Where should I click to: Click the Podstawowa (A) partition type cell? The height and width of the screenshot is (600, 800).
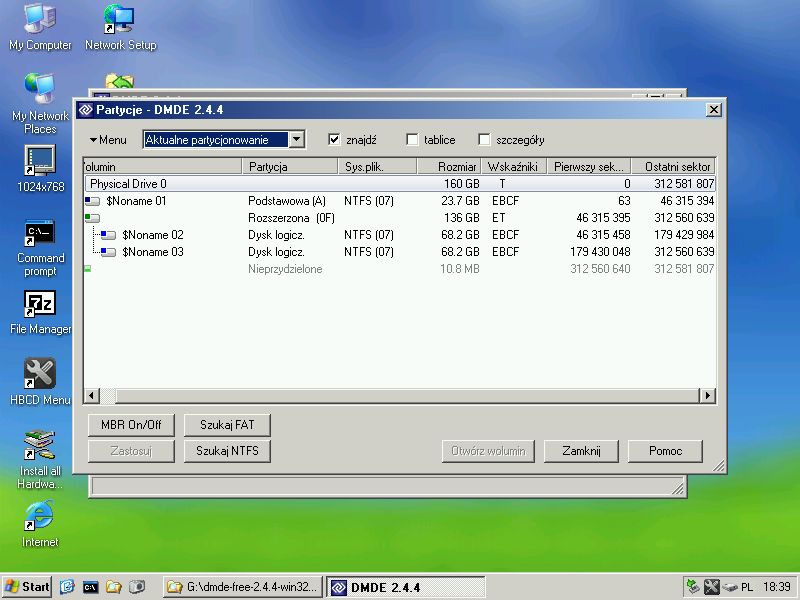coord(287,201)
